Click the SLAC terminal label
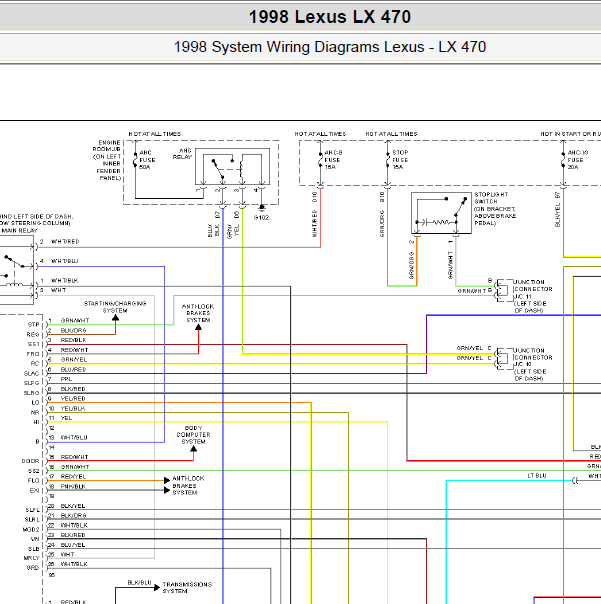Image resolution: width=601 pixels, height=604 pixels. point(32,374)
